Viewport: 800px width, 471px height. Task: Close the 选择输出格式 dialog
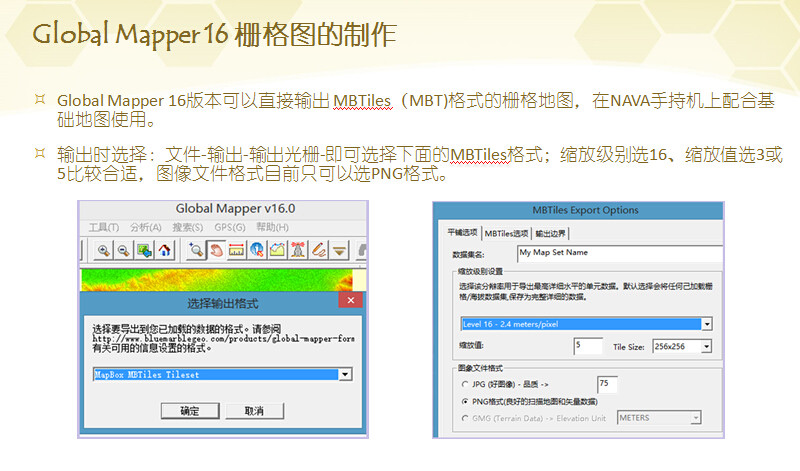pyautogui.click(x=351, y=300)
